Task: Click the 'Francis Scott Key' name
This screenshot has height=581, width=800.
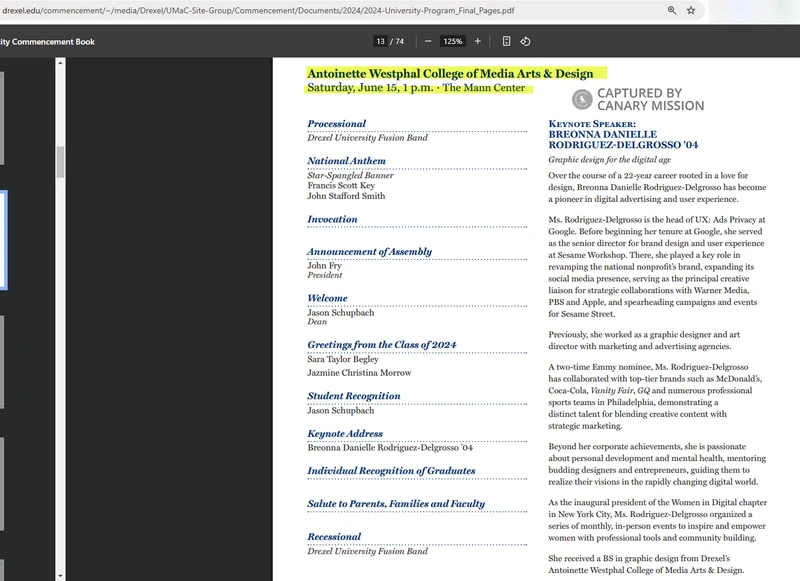Action: coord(341,185)
